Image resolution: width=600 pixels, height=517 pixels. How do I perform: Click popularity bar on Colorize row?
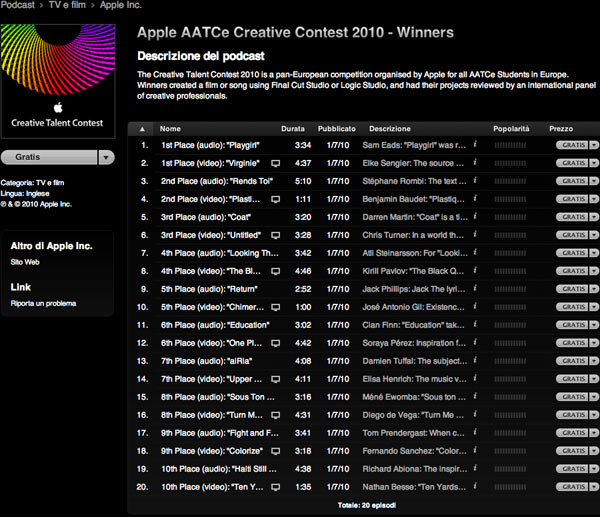point(510,451)
